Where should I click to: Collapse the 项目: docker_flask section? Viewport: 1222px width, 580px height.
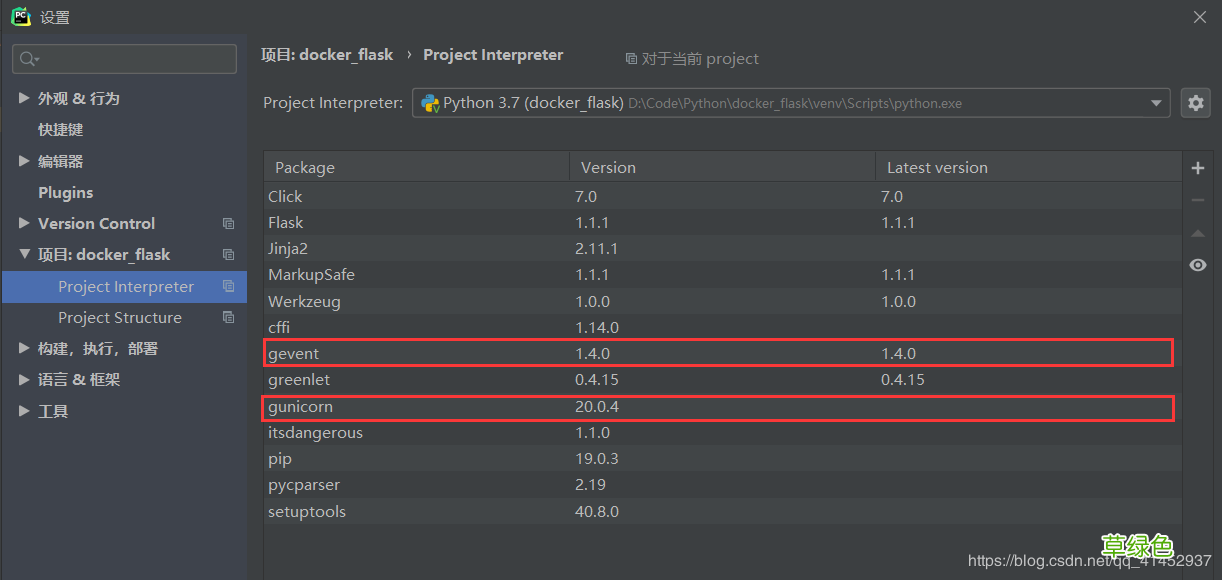pyautogui.click(x=24, y=255)
